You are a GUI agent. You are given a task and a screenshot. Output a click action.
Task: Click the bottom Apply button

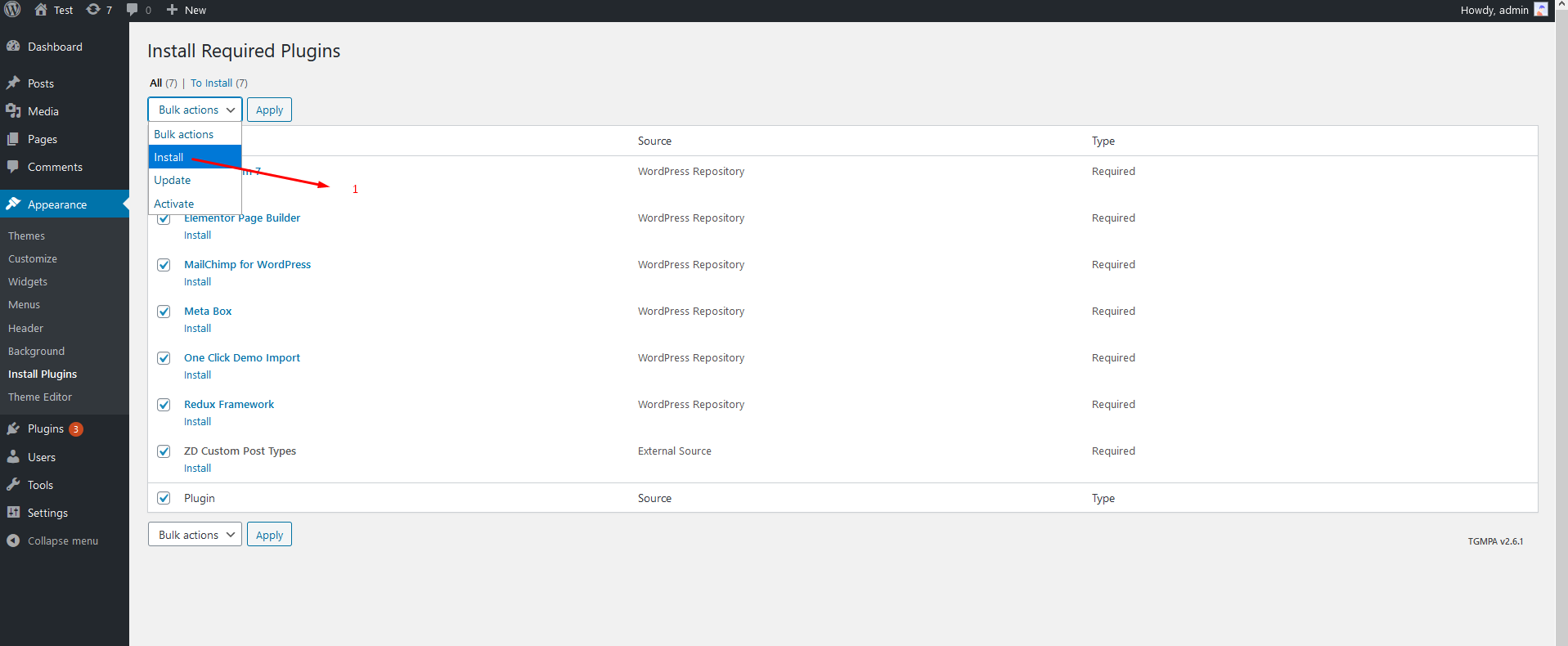coord(269,535)
